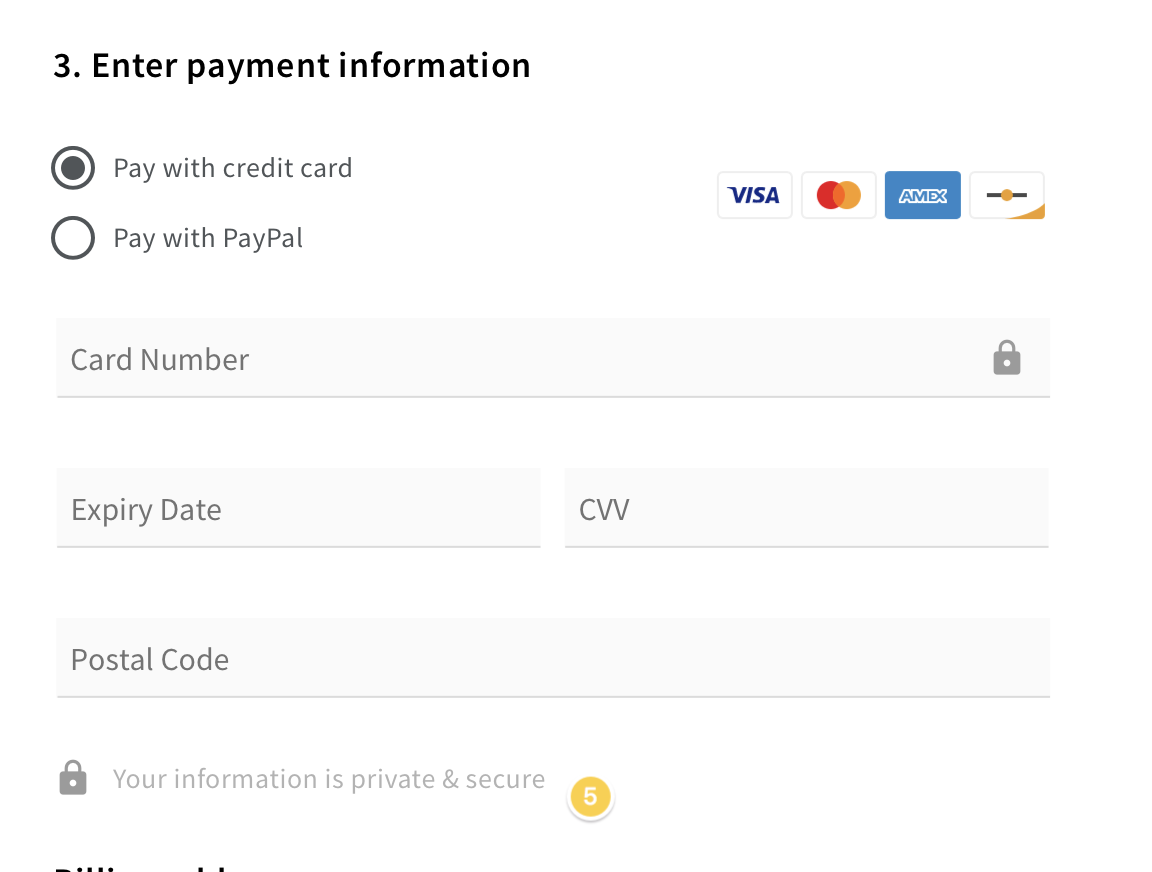This screenshot has height=872, width=1152.
Task: Click the lock icon in Card Number field
Action: click(x=1007, y=357)
